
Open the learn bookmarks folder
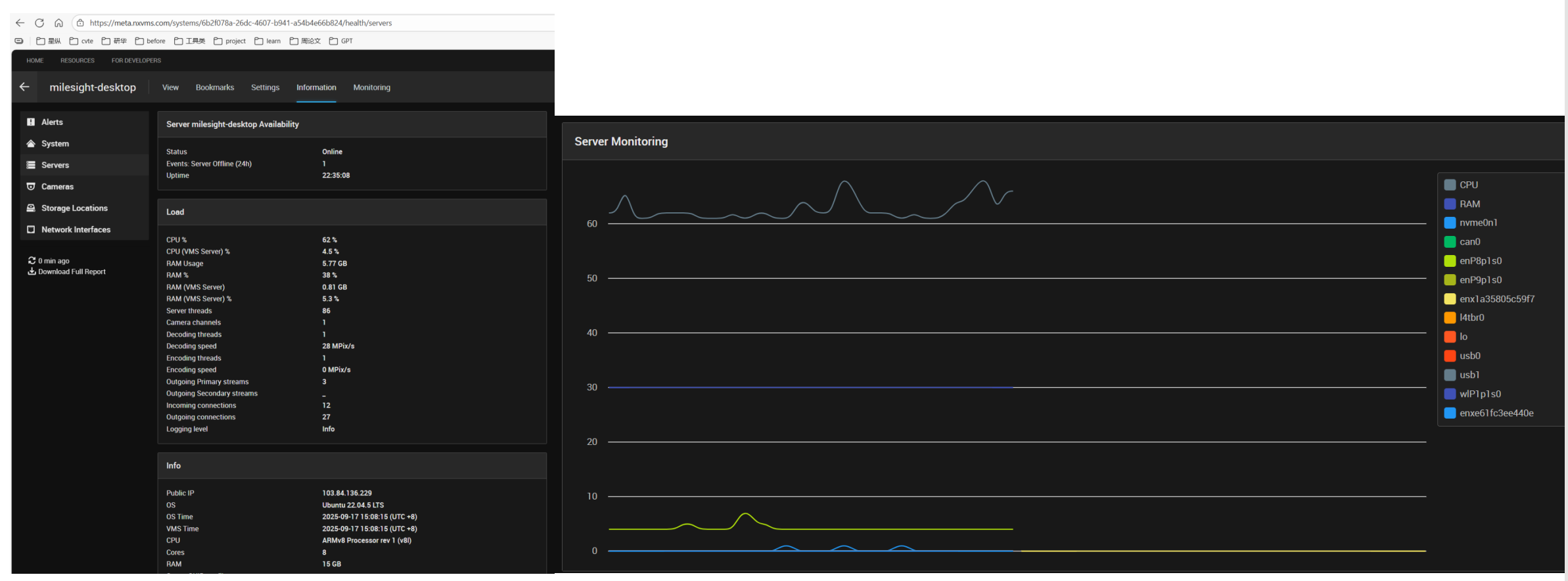point(267,41)
